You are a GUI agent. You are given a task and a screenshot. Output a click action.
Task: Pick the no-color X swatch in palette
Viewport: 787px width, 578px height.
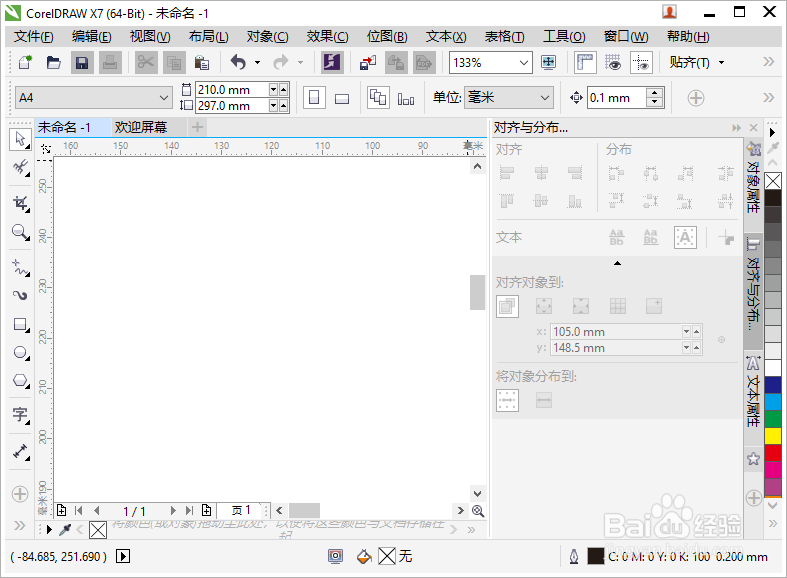tap(773, 181)
